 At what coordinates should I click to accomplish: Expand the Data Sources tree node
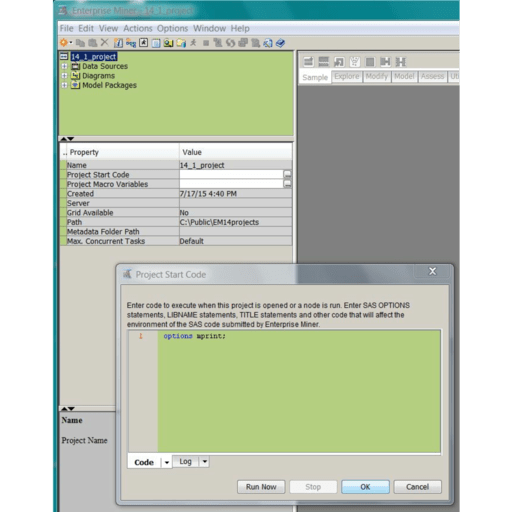(64, 66)
